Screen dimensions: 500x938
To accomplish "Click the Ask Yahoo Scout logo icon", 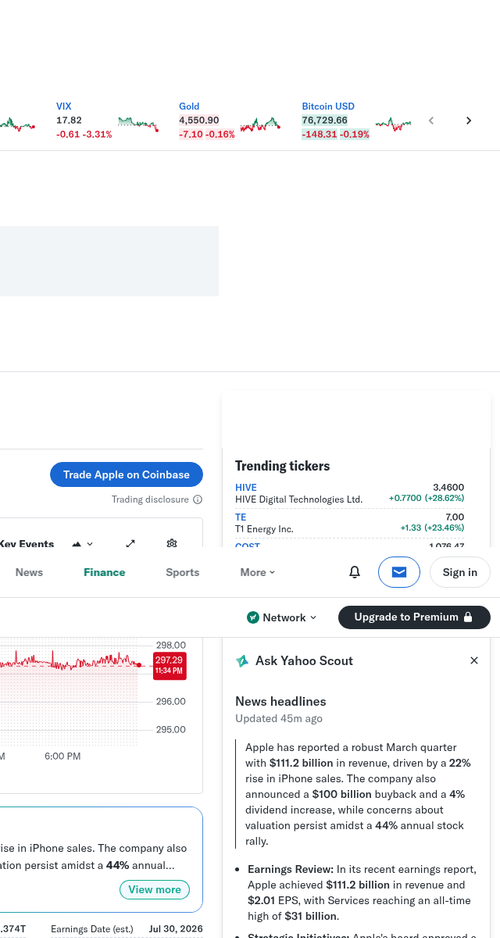I will (242, 660).
